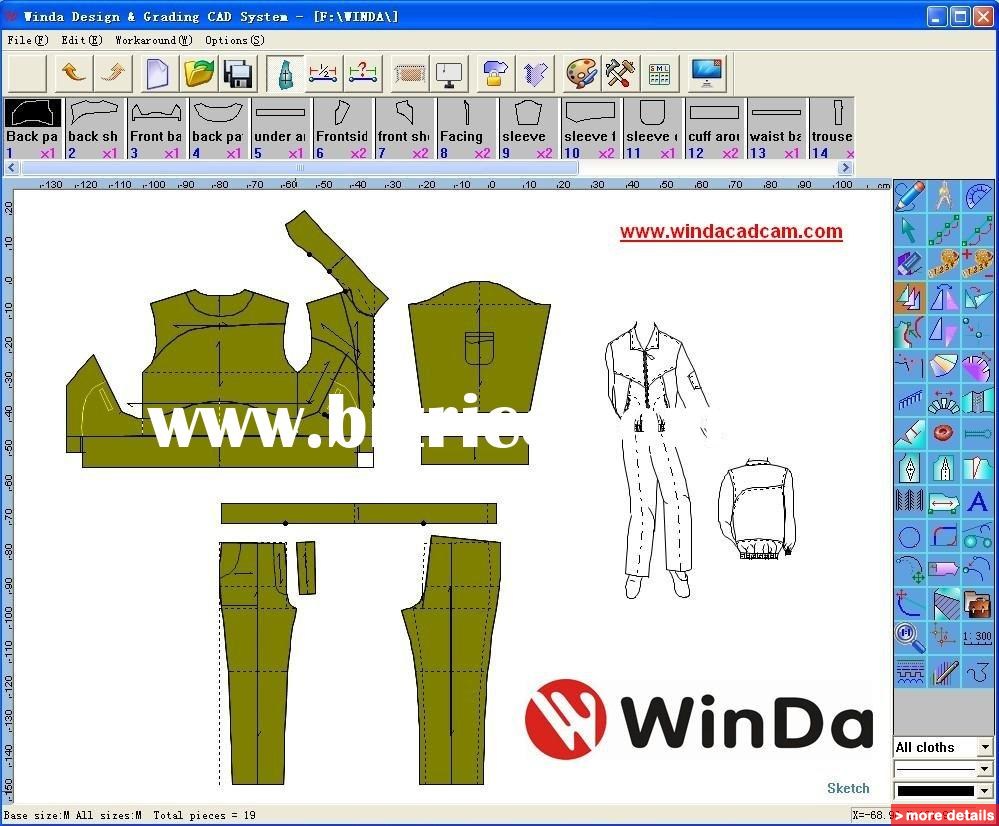Click the Undo arrow toolbar icon
This screenshot has width=999, height=826.
[x=73, y=73]
